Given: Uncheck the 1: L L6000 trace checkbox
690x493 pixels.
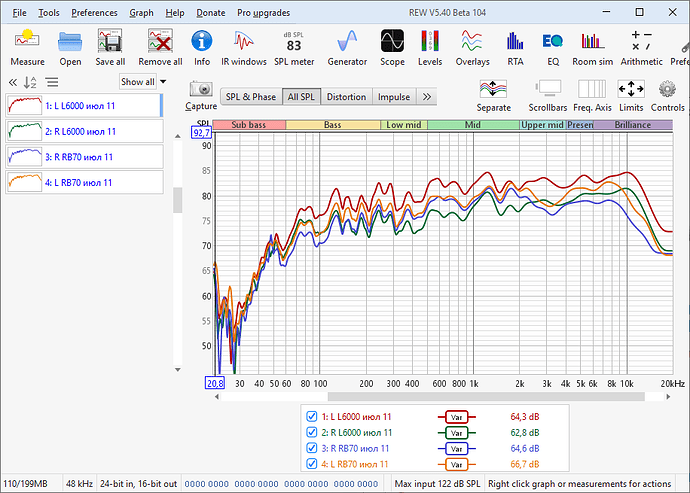Looking at the screenshot, I should [x=312, y=416].
